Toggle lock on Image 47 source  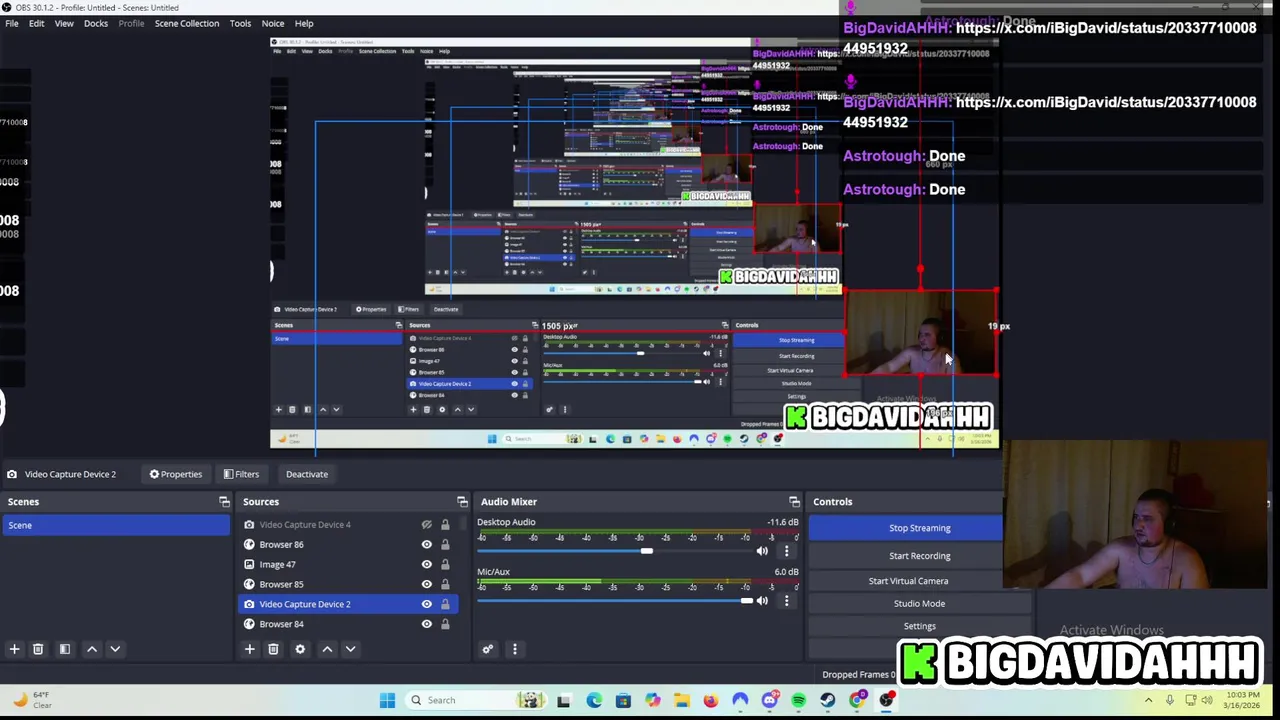pos(445,564)
